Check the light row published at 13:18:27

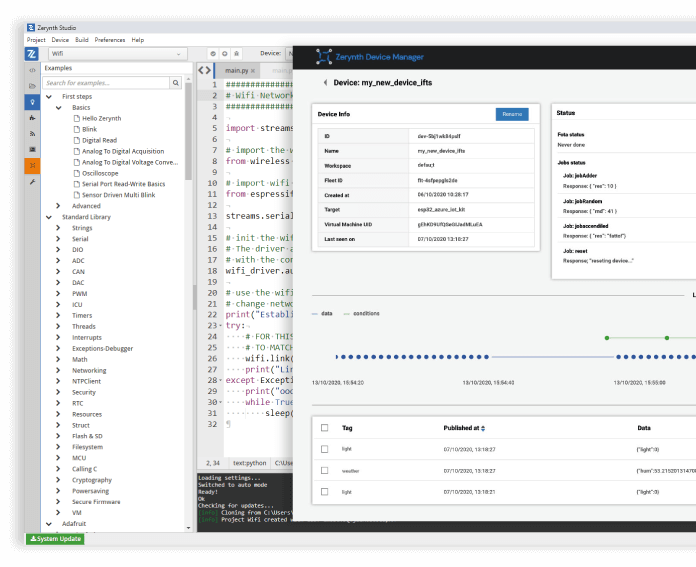tap(324, 449)
